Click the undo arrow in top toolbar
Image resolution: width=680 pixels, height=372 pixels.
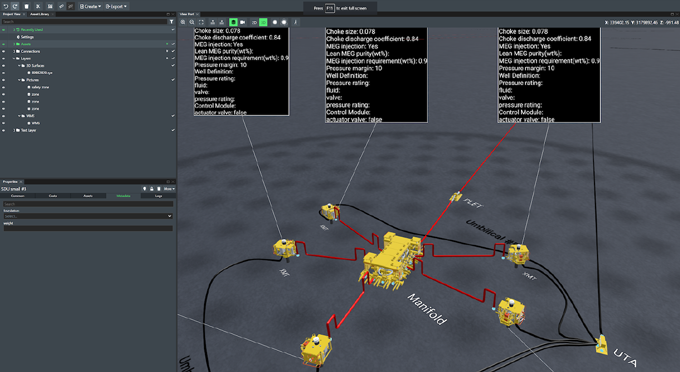pos(5,7)
